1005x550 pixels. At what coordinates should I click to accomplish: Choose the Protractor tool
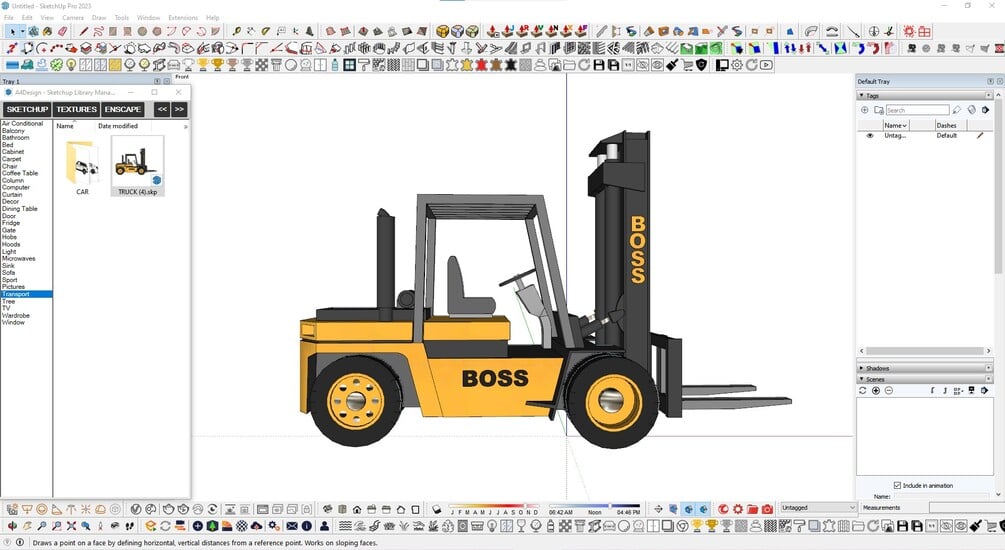(x=266, y=31)
